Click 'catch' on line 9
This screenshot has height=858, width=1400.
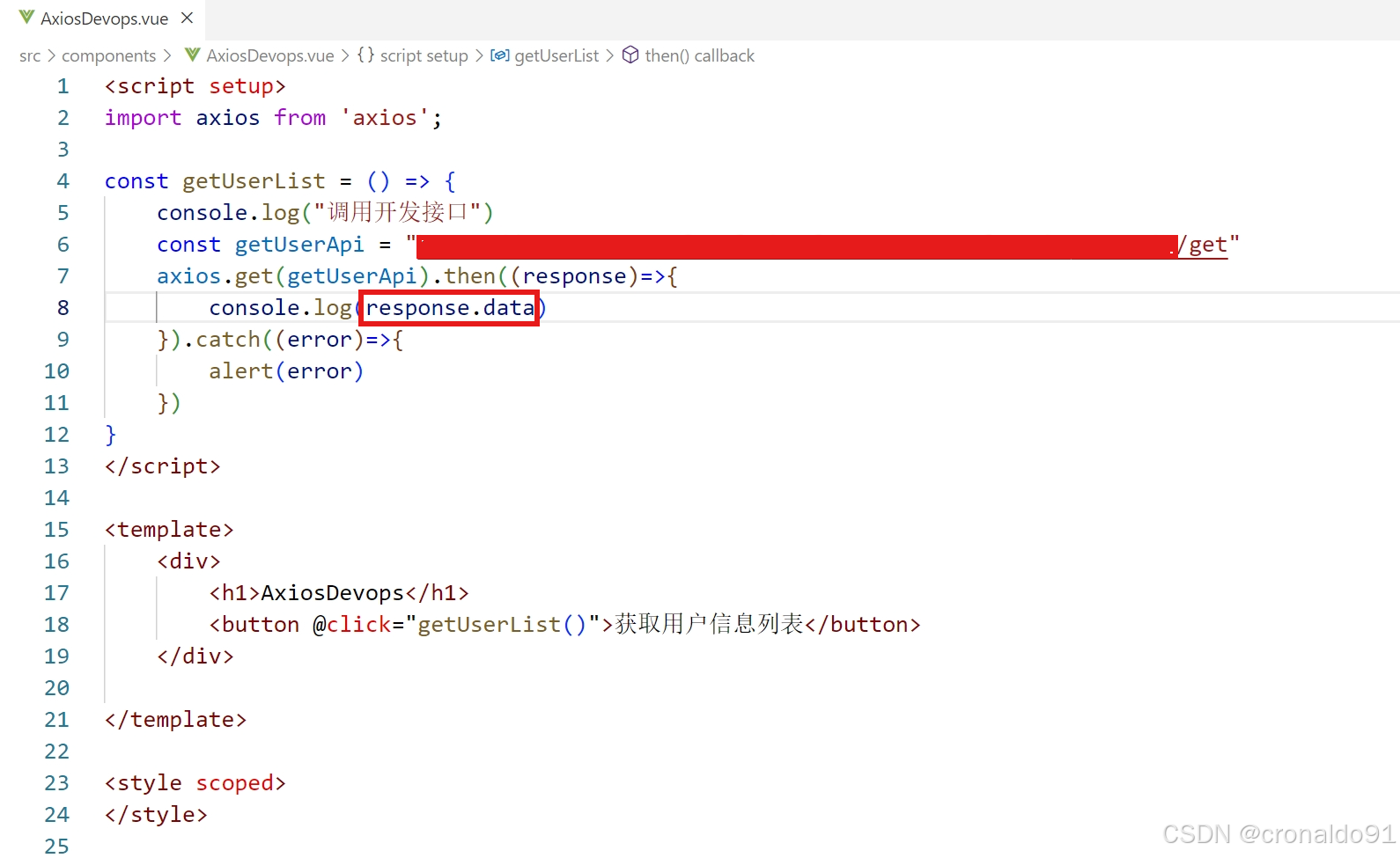pyautogui.click(x=228, y=340)
